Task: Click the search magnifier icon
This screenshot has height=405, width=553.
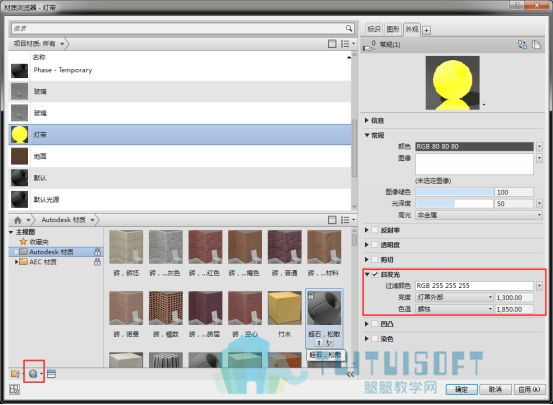Action: 348,28
